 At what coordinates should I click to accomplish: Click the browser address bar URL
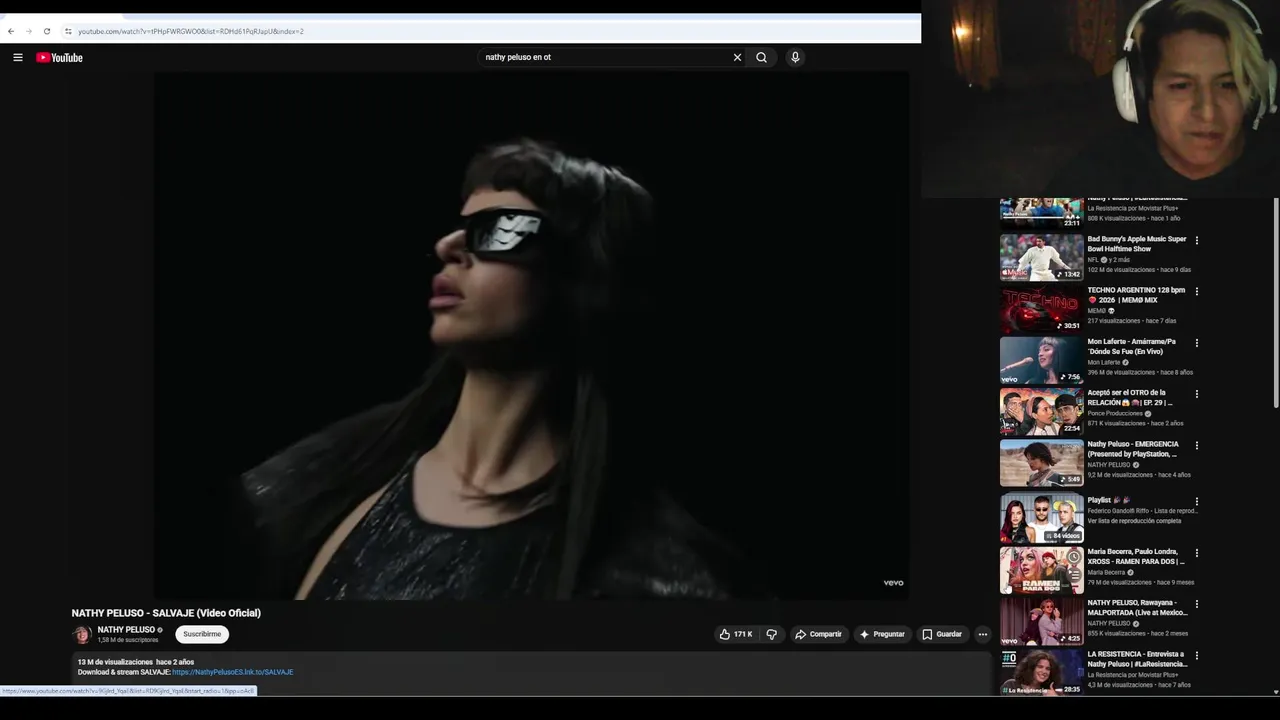coord(190,31)
